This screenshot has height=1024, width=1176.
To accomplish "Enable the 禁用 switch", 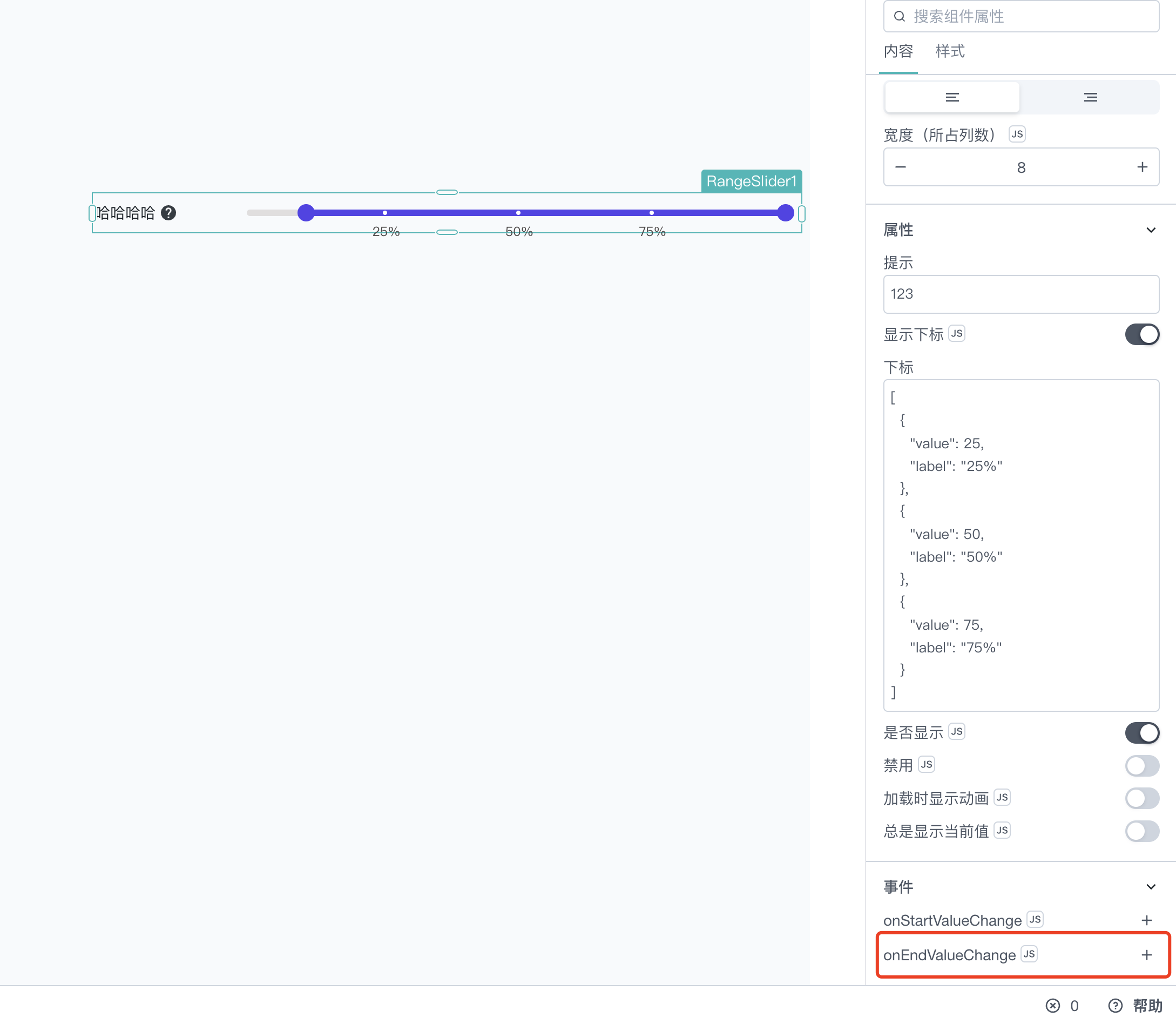I will [x=1142, y=766].
